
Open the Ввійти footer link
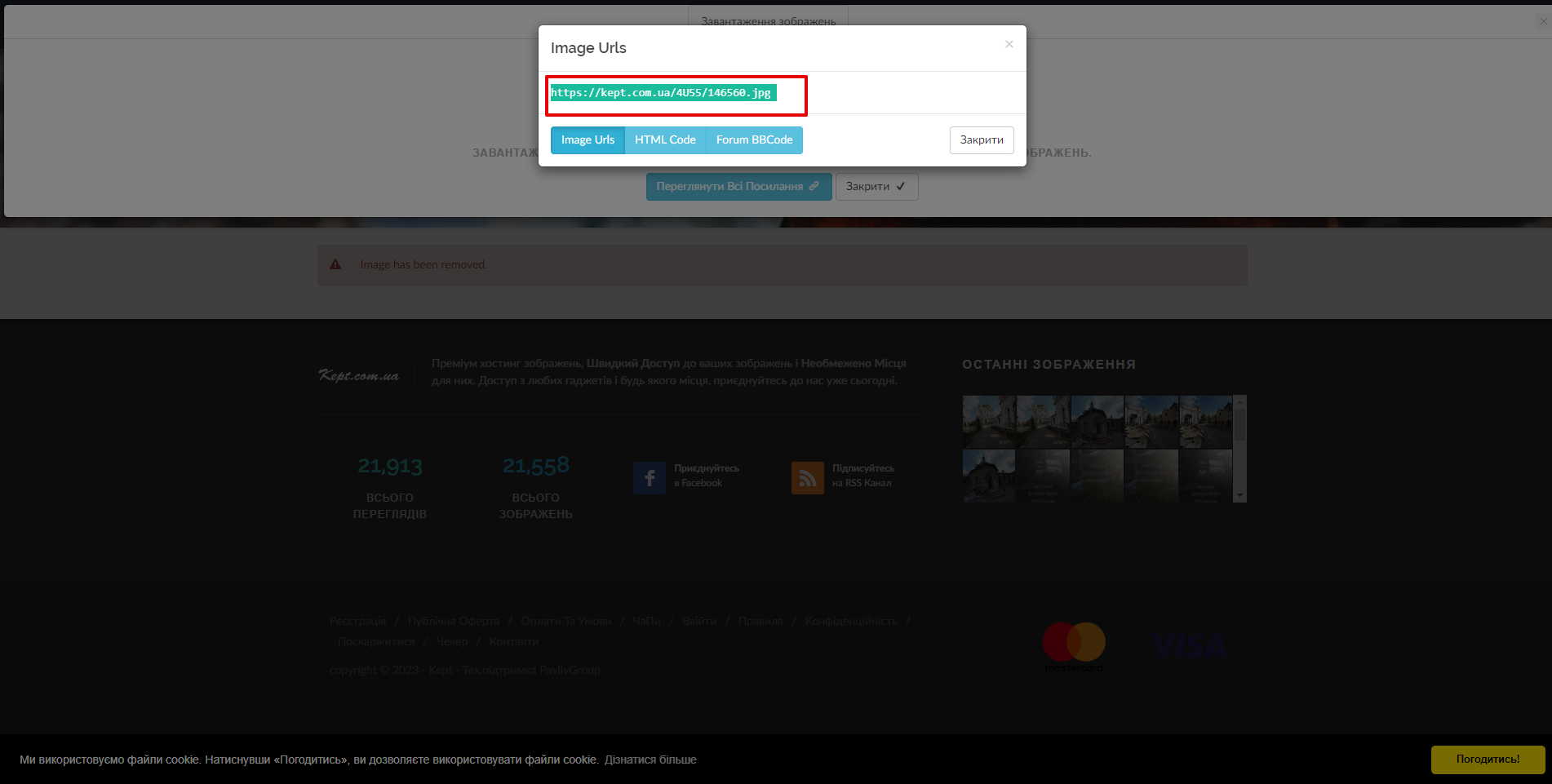(699, 621)
